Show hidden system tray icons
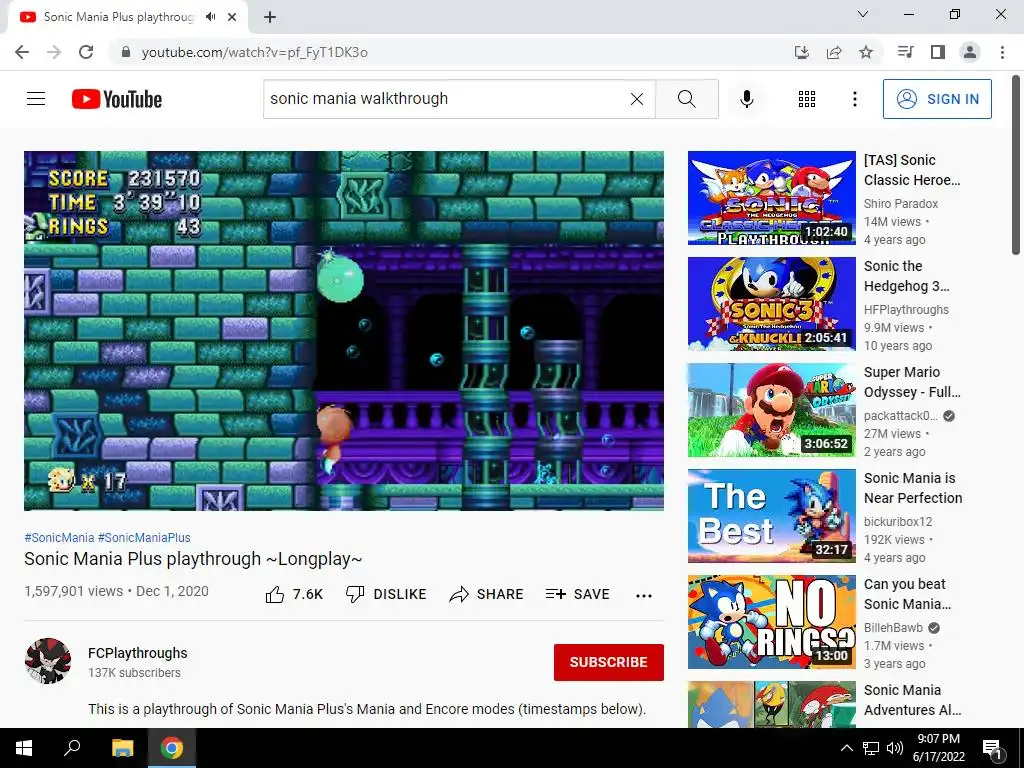The image size is (1024, 768). (846, 748)
